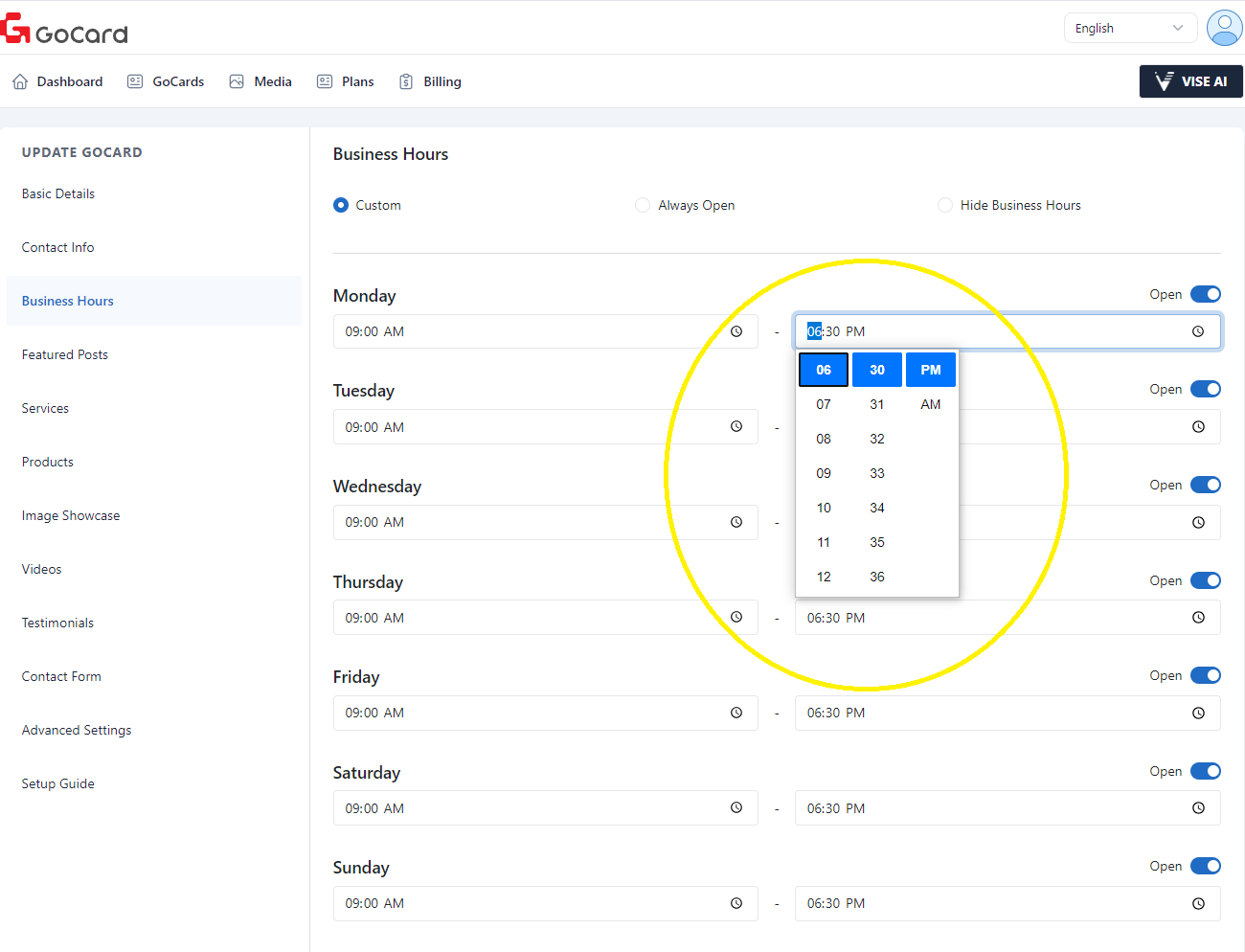Click the clock icon in Monday's opening time
Viewport: 1245px width, 952px height.
(x=736, y=331)
